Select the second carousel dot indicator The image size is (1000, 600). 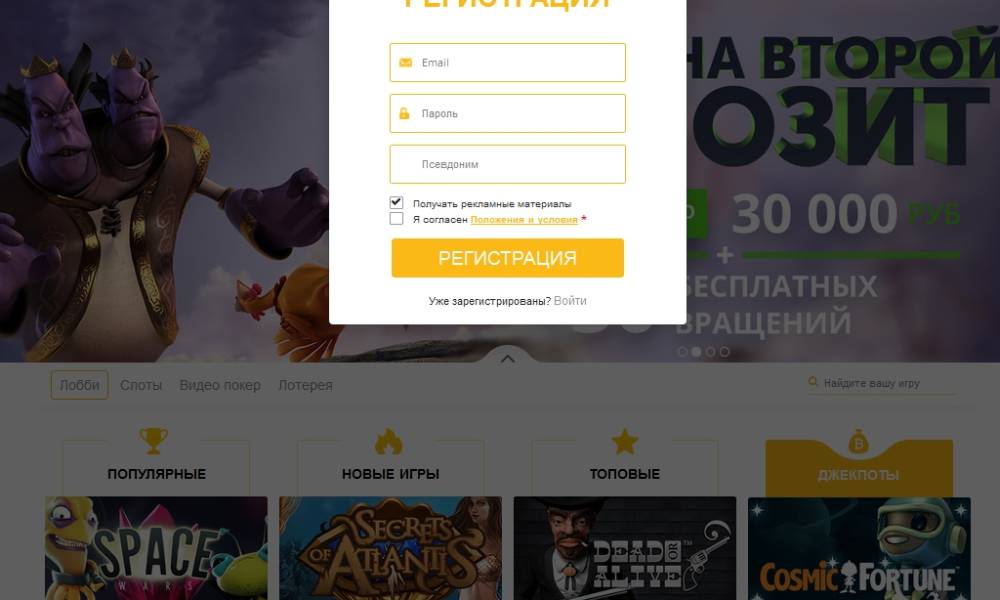pos(696,351)
